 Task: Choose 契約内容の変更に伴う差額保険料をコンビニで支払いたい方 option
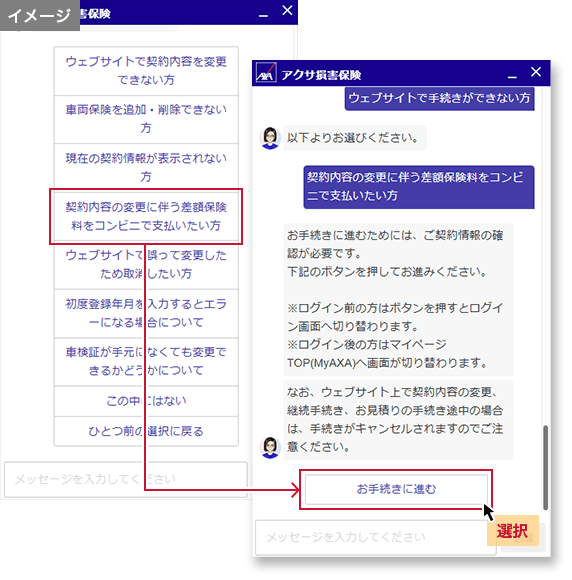pyautogui.click(x=146, y=216)
